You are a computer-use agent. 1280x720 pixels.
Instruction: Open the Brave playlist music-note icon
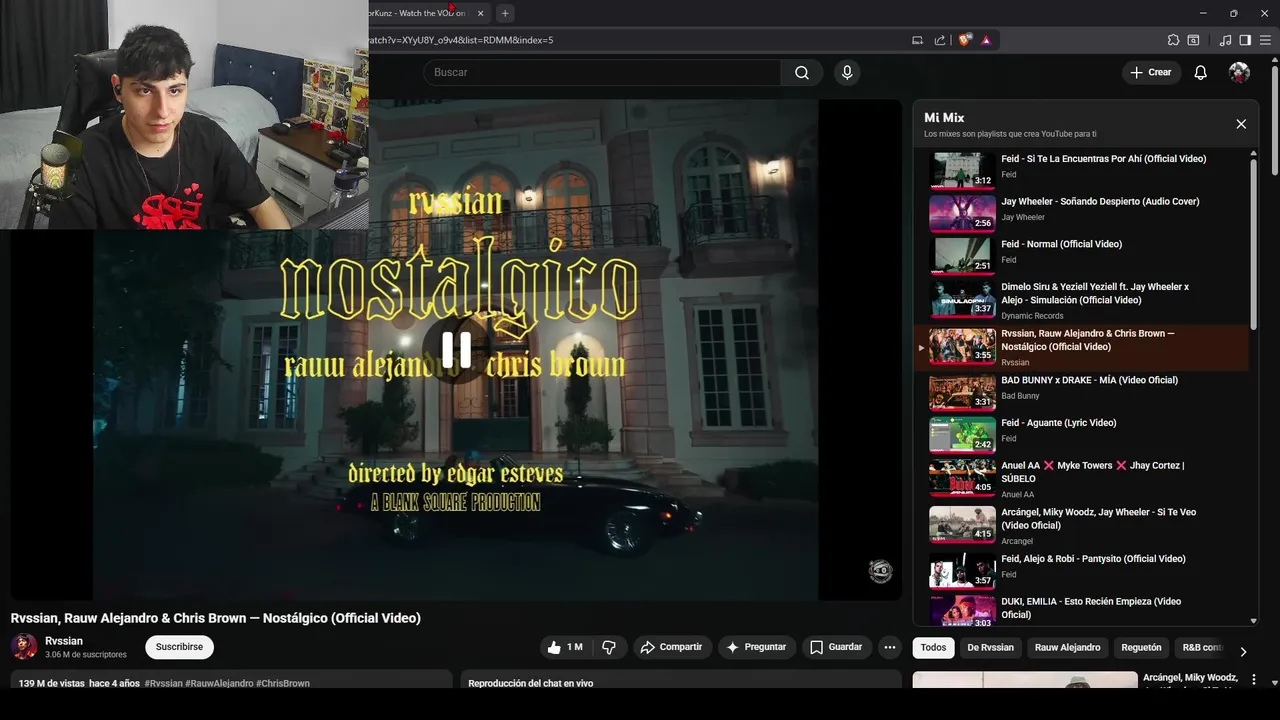[x=1225, y=40]
